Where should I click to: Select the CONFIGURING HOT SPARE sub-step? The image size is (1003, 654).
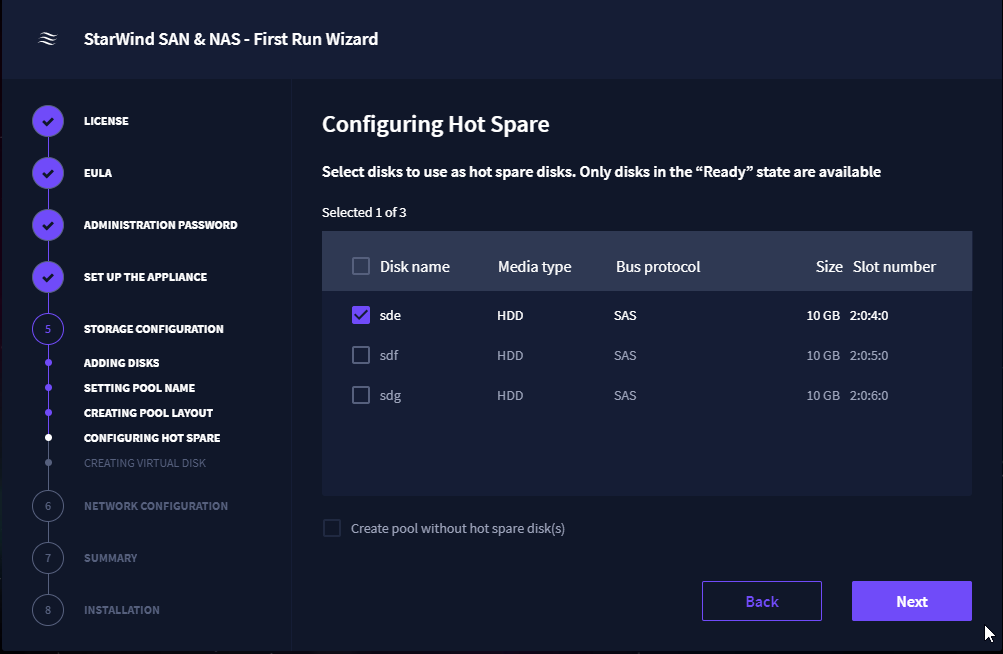coord(152,438)
